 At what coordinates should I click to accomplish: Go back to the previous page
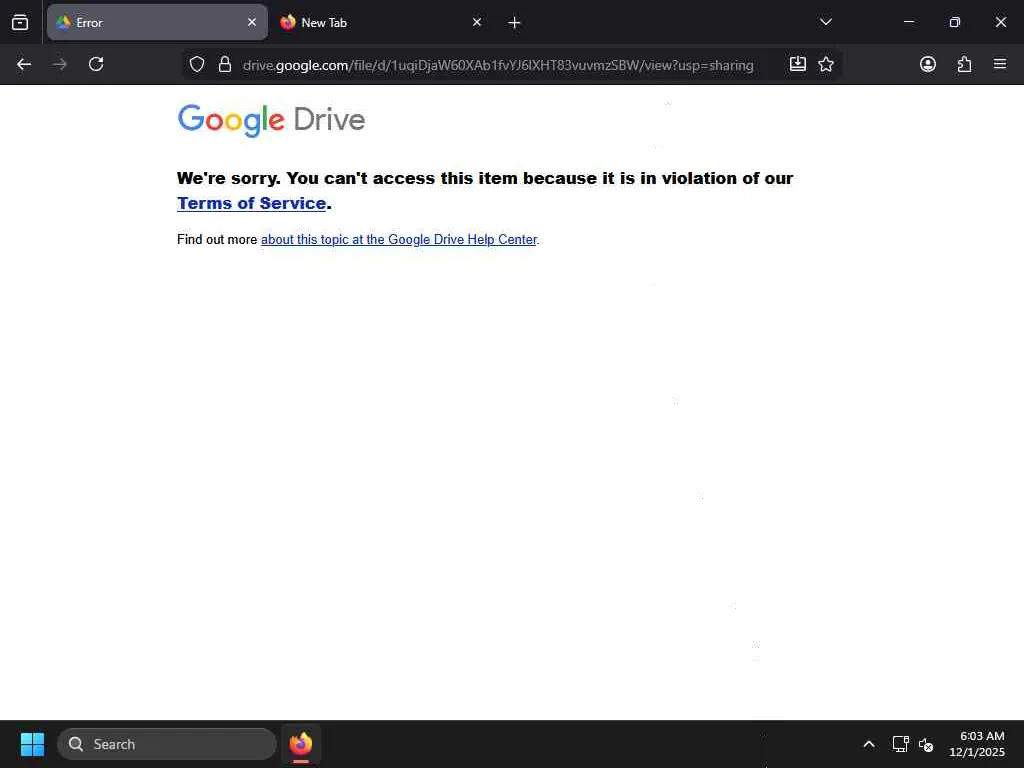pyautogui.click(x=24, y=64)
